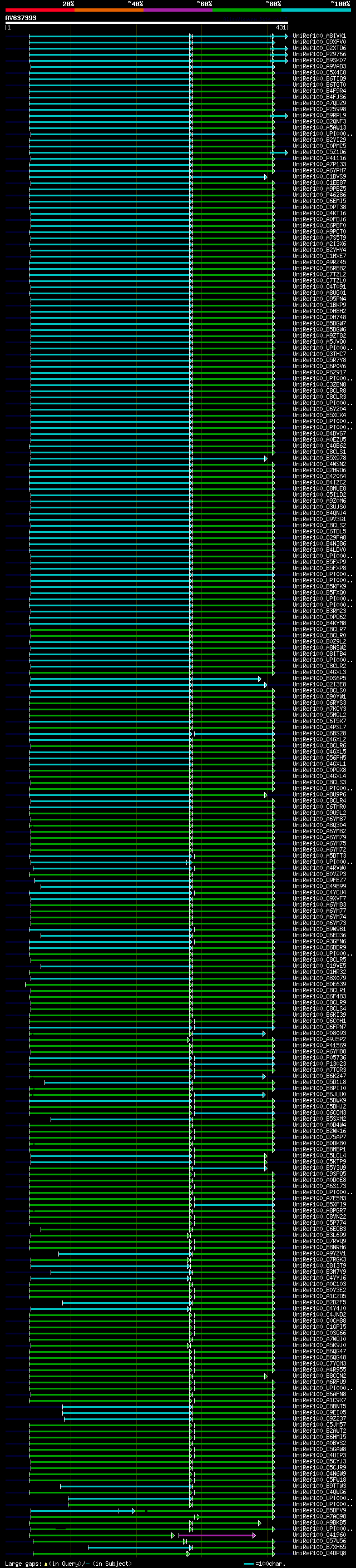Select hit label UniRef100_C0PT38
Screen dimensions: 356x1568
point(319,207)
